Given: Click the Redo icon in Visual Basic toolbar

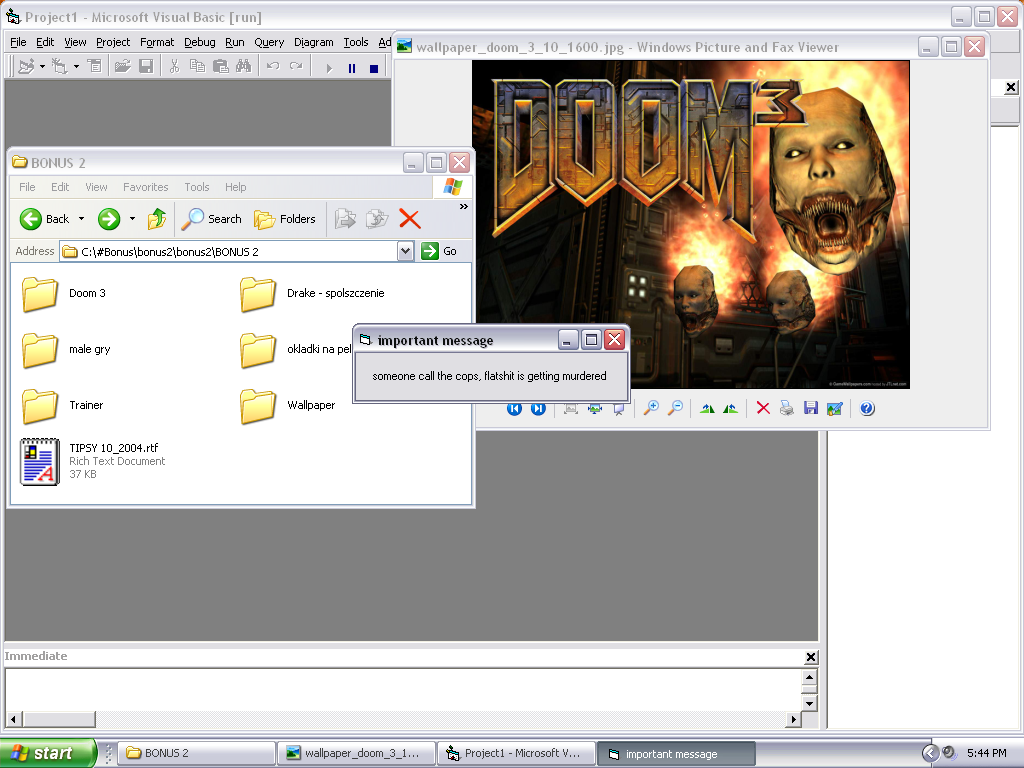Looking at the screenshot, I should tap(296, 66).
